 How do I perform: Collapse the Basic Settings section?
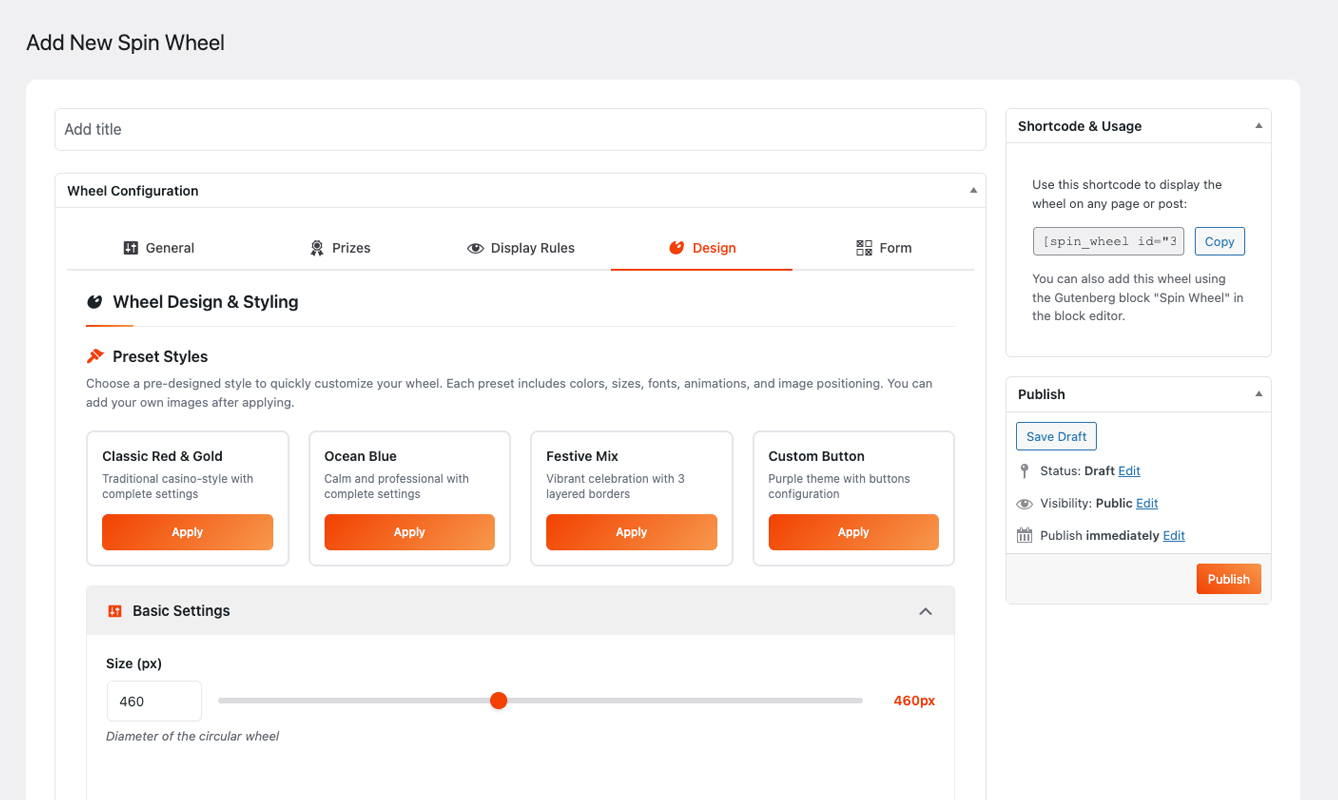[925, 610]
